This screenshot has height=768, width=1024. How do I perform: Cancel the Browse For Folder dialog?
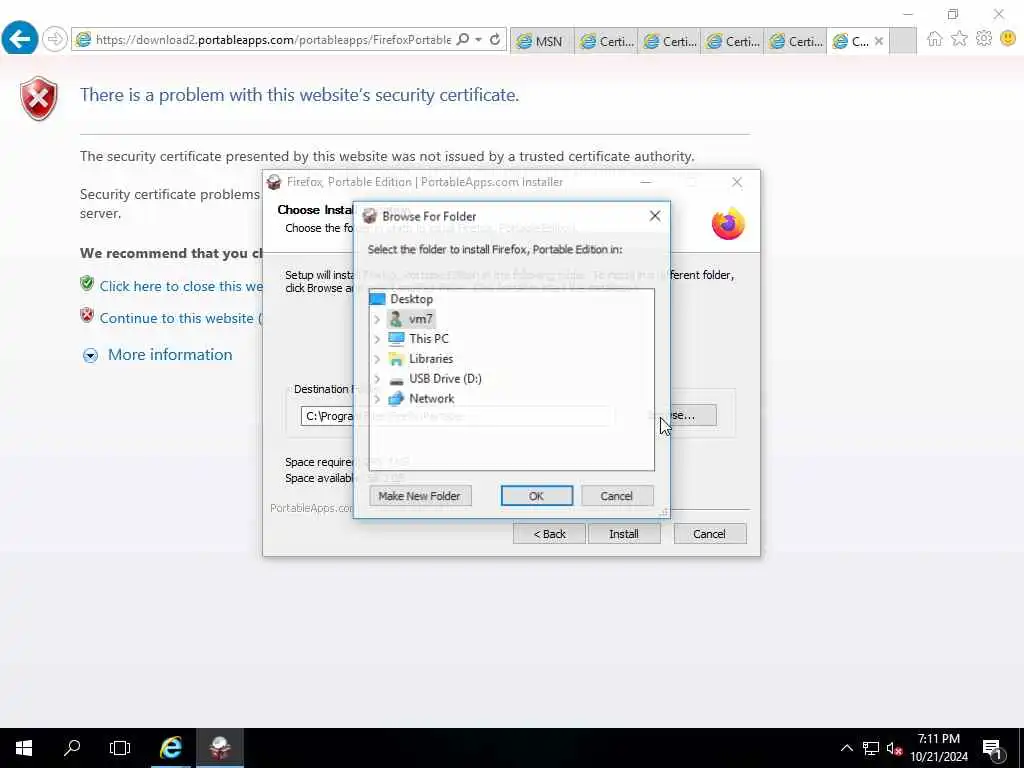[616, 496]
